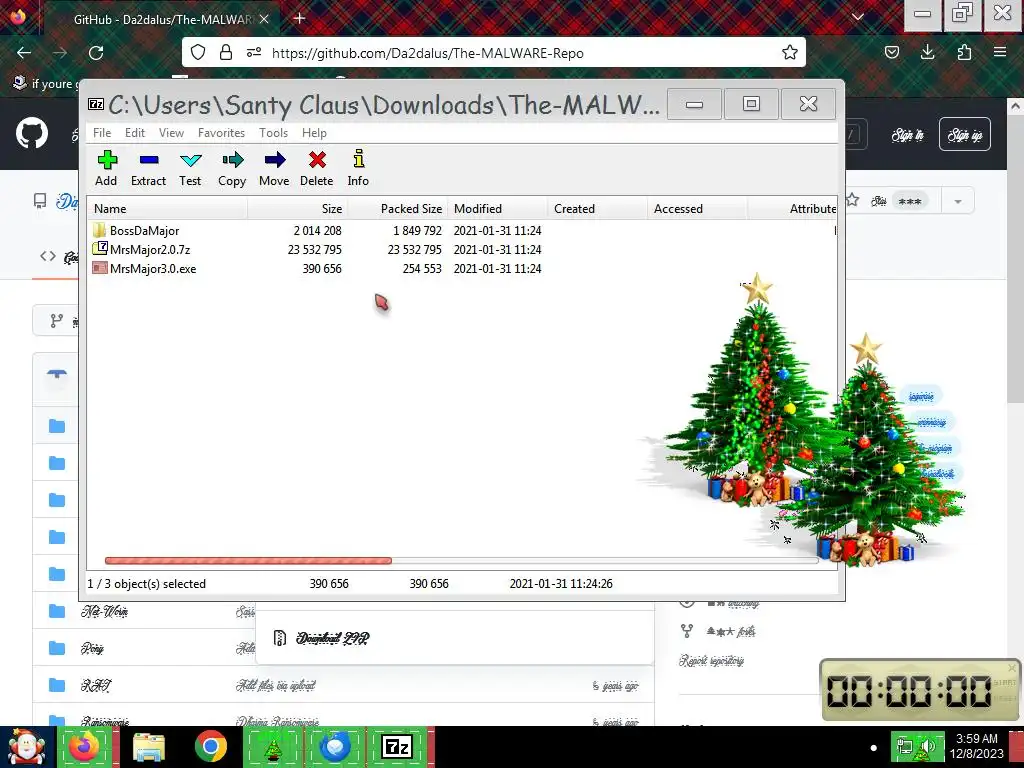This screenshot has height=768, width=1024.
Task: Open the Favorites menu in 7-Zip
Action: click(221, 133)
